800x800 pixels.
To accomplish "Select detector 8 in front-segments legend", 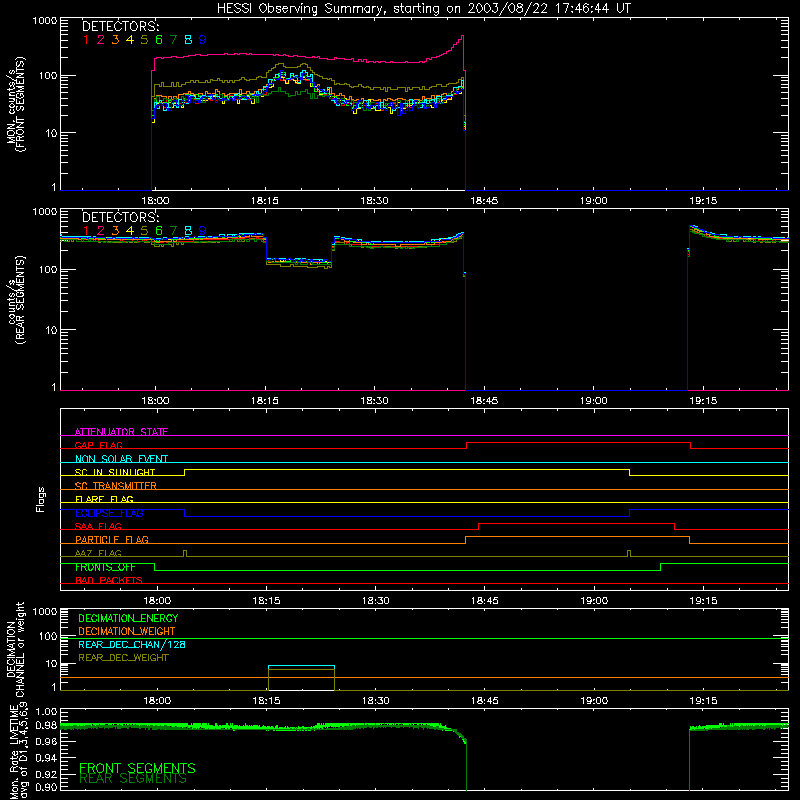I will 188,40.
